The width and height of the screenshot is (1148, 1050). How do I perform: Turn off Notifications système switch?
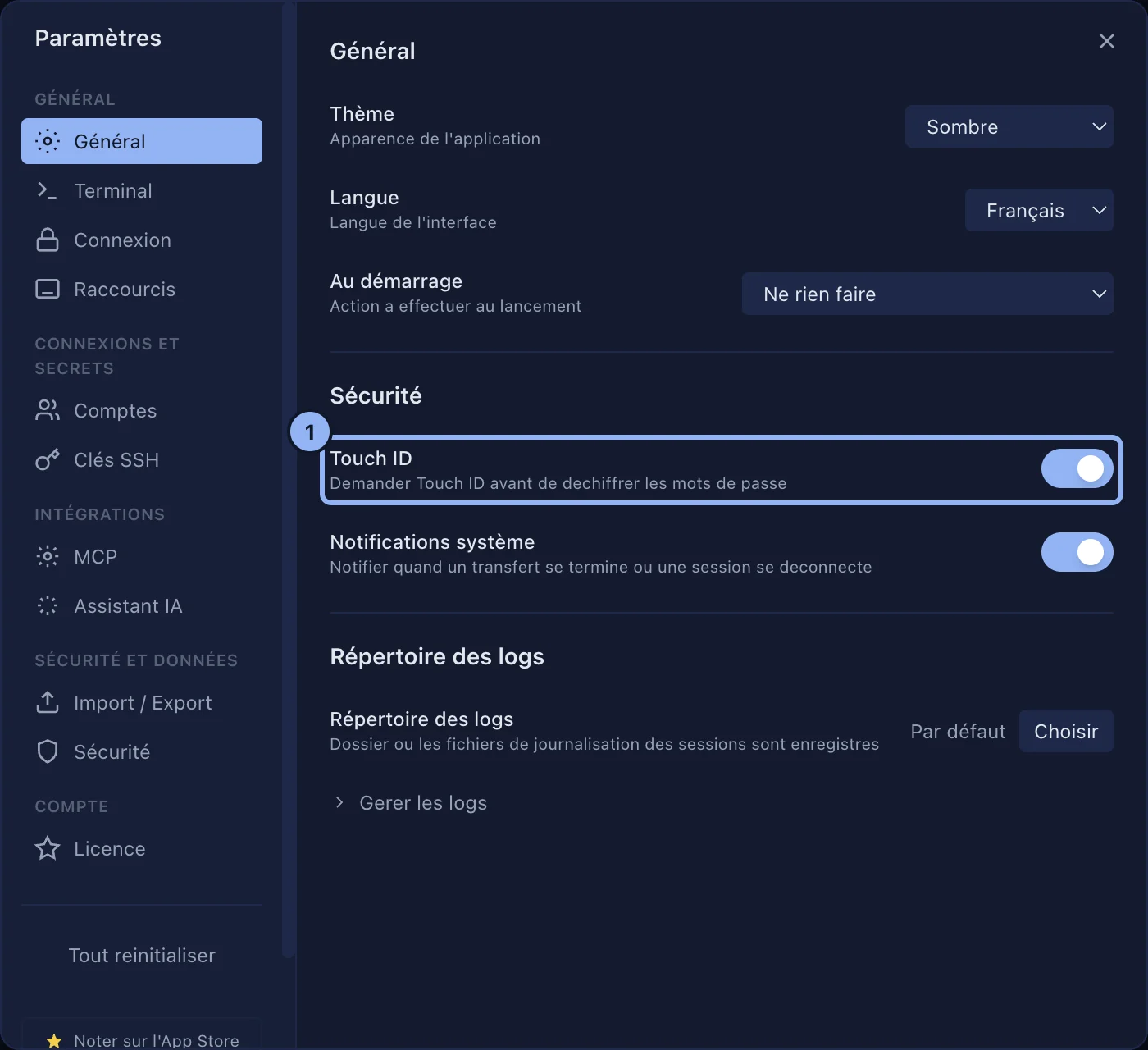coord(1077,552)
